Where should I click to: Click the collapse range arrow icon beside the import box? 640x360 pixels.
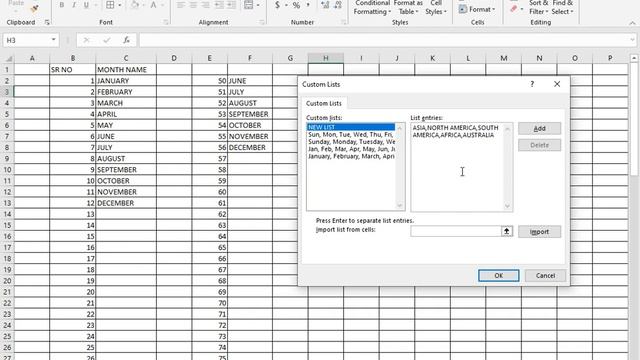(507, 231)
